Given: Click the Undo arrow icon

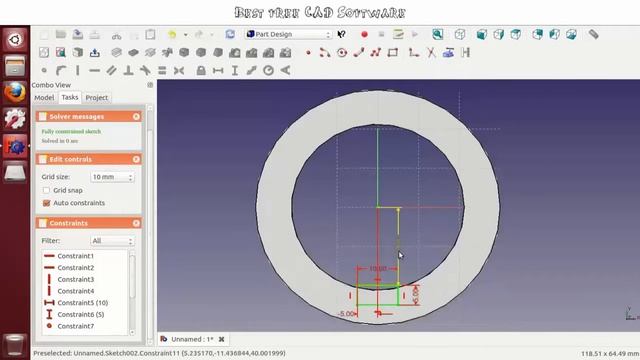Looking at the screenshot, I should tap(172, 35).
